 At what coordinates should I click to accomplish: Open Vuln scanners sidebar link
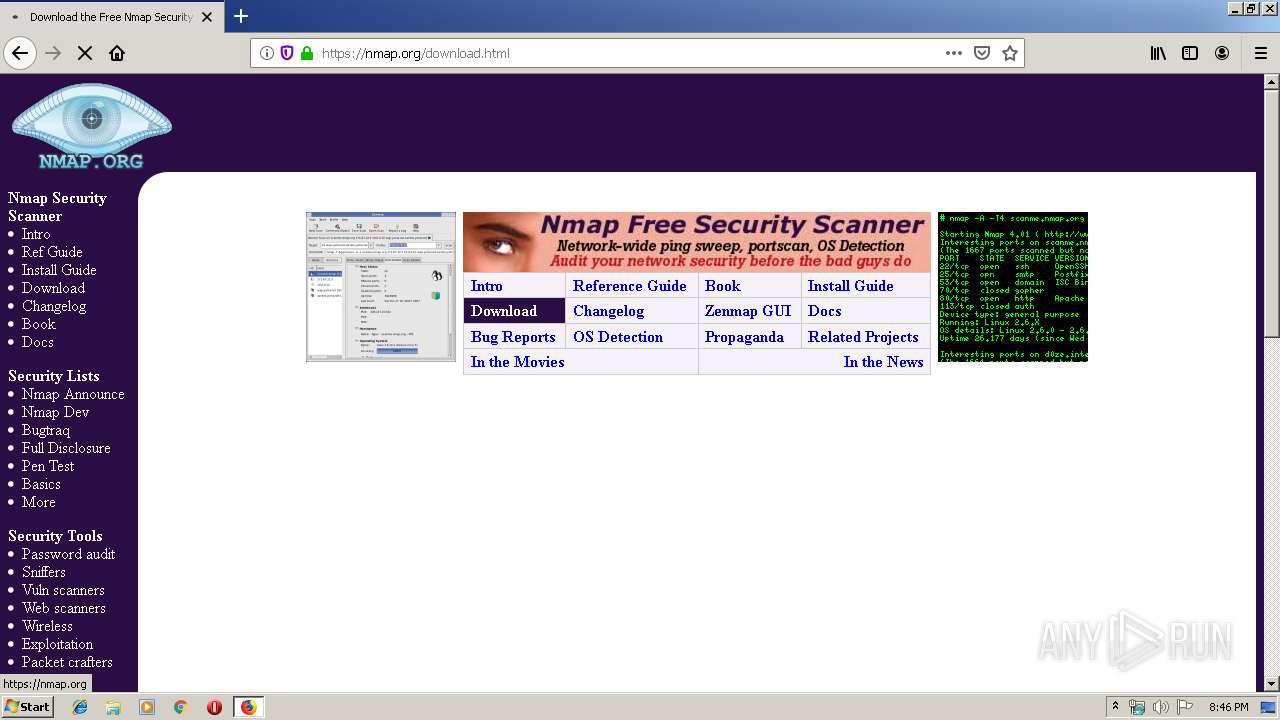(x=63, y=590)
